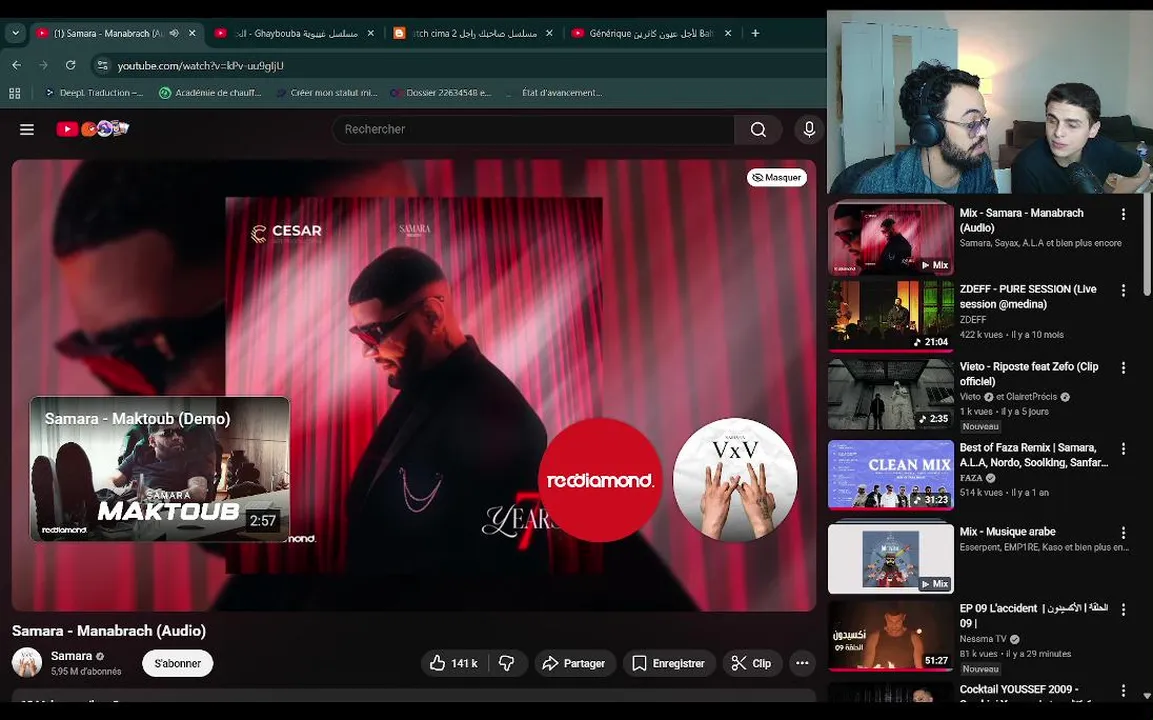Click the YouTube URL address bar
The image size is (1153, 720).
pyautogui.click(x=201, y=65)
